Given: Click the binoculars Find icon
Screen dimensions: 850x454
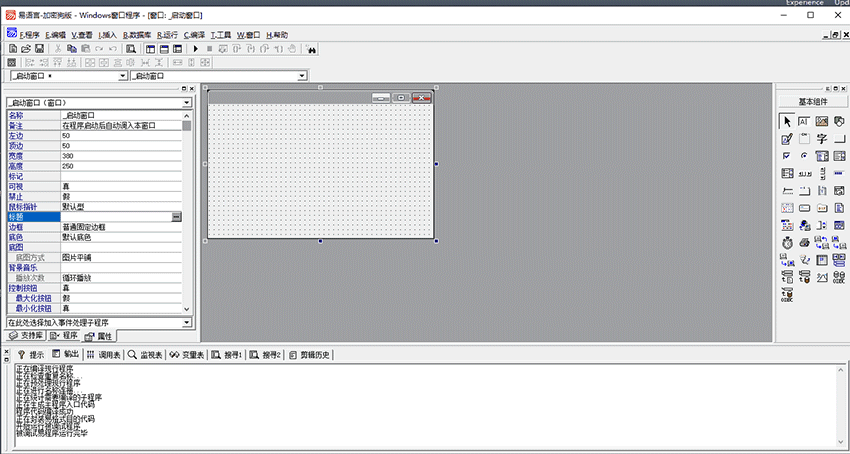Looking at the screenshot, I should coord(311,49).
